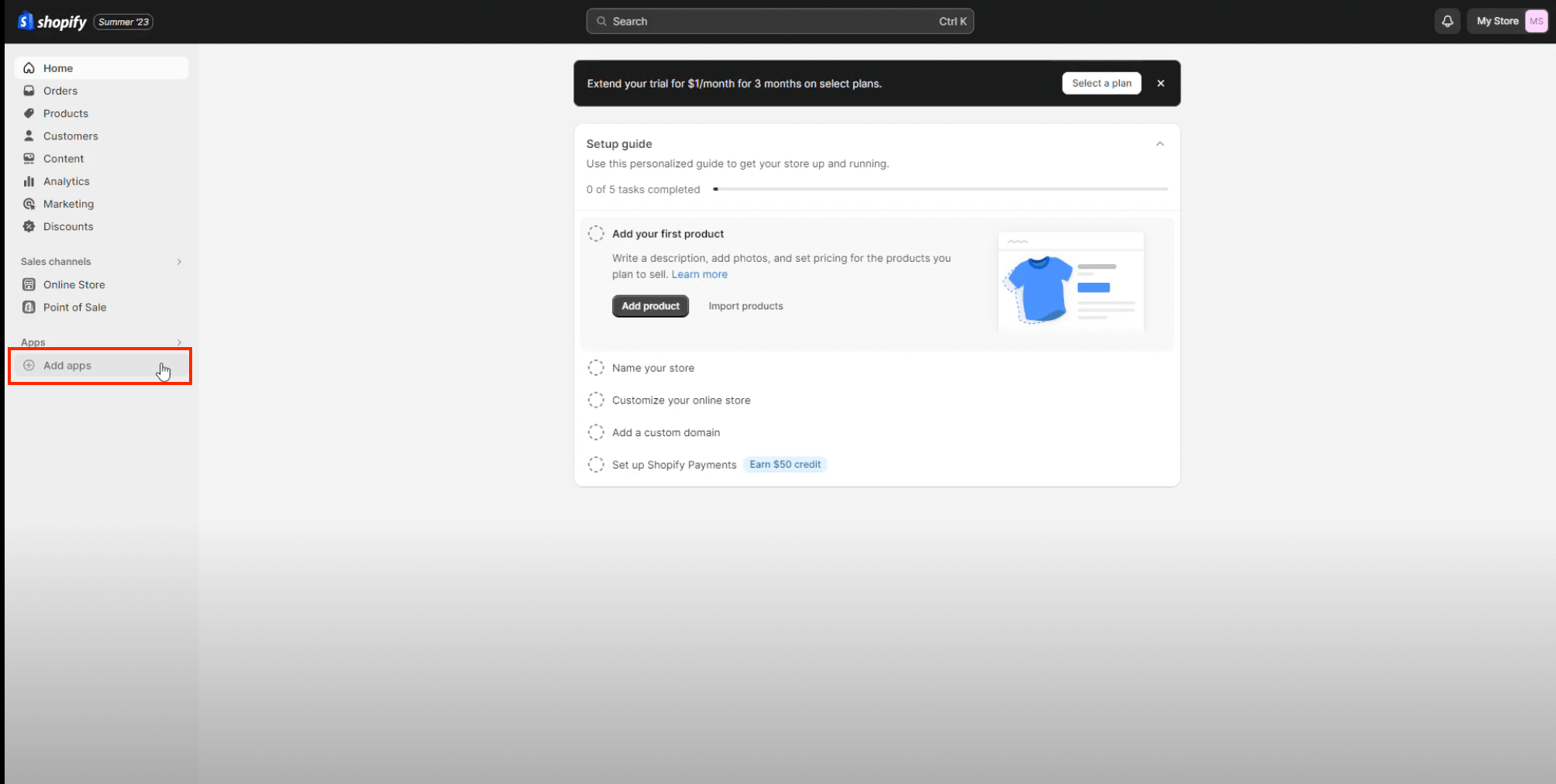
Task: Click the Content icon in sidebar
Action: tap(29, 158)
